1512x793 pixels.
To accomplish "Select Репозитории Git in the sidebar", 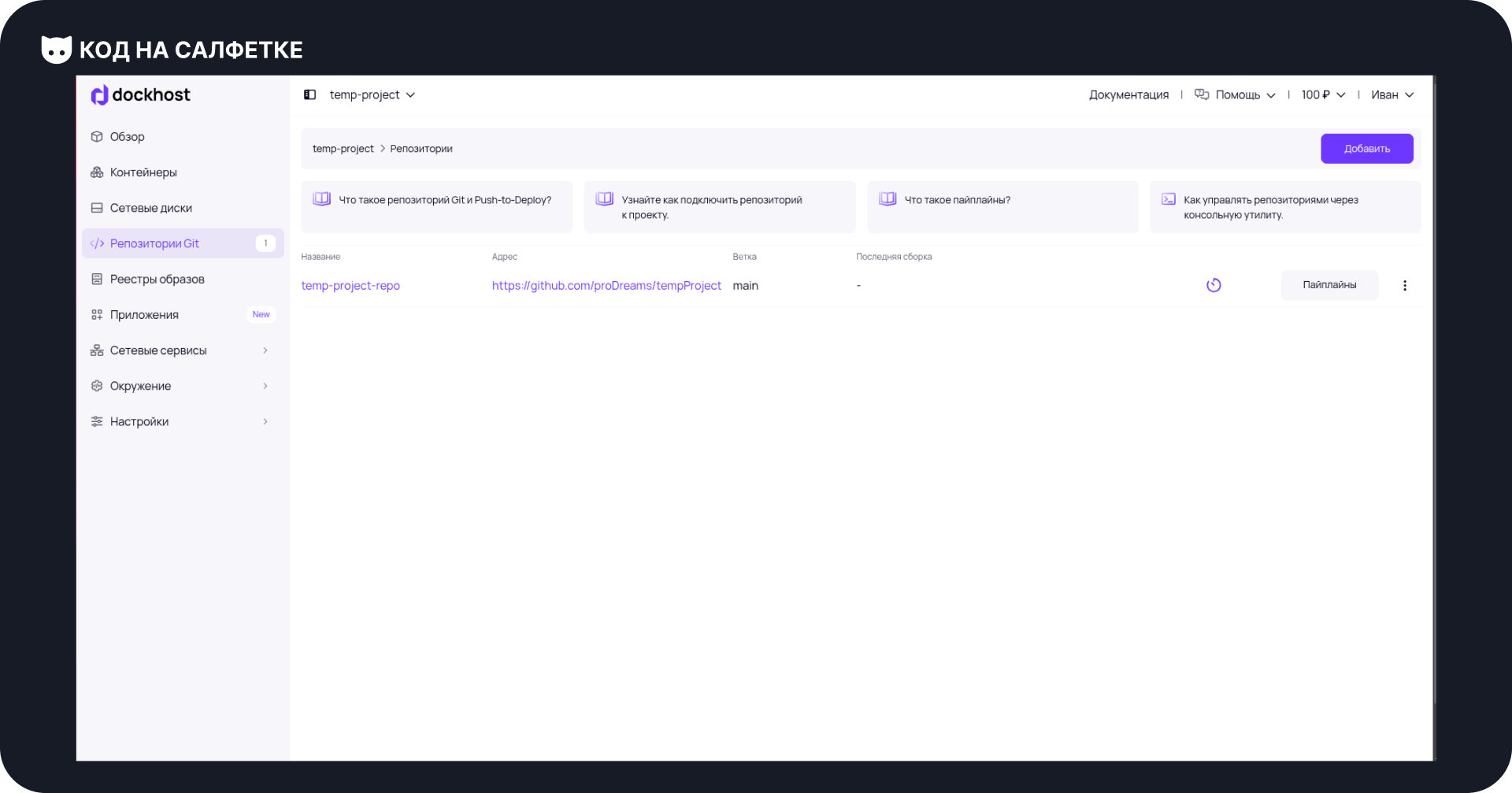I will click(183, 243).
